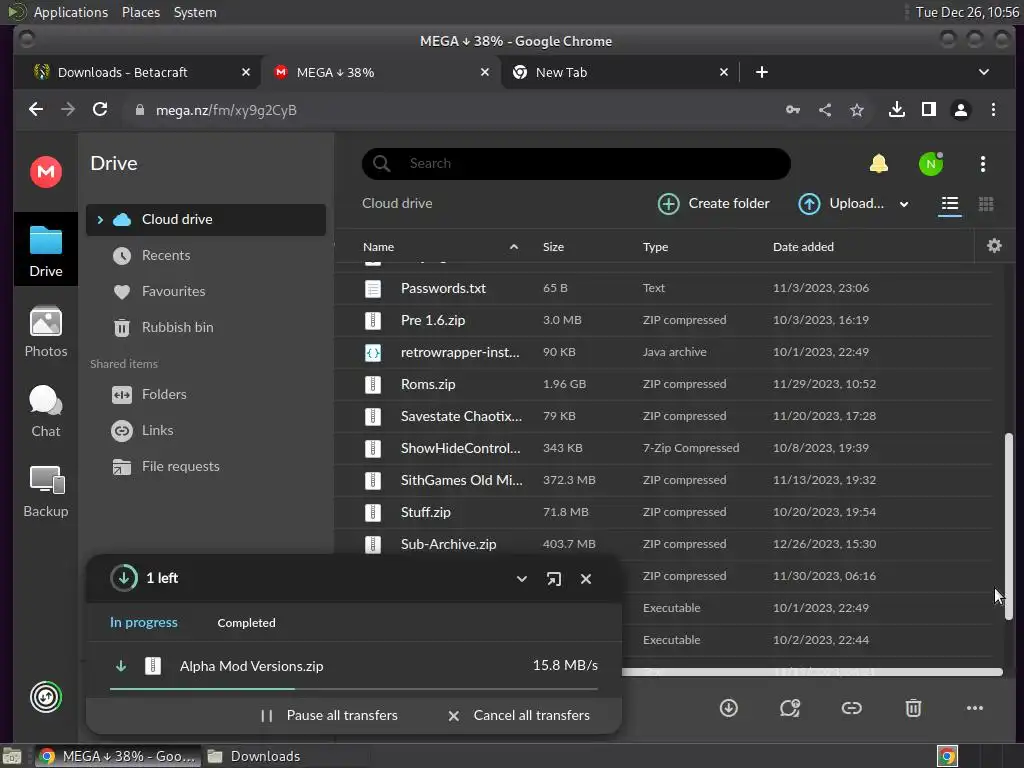
Task: Switch to grid thumbnail view
Action: coord(986,204)
